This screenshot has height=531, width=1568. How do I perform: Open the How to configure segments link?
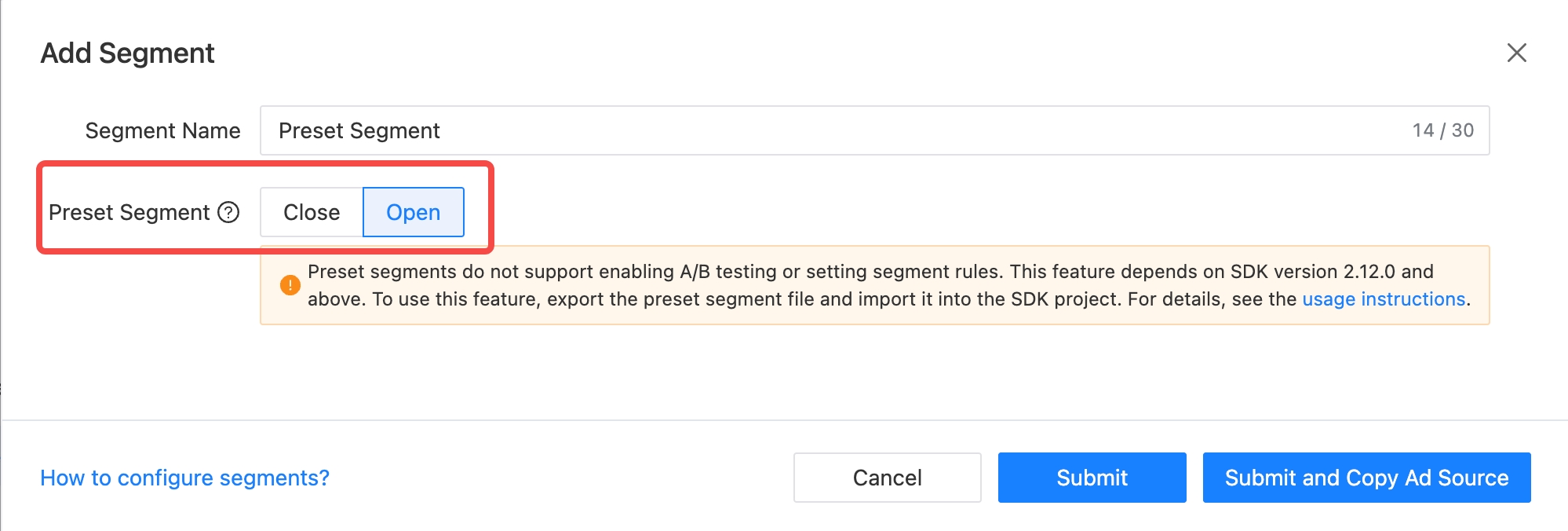184,478
